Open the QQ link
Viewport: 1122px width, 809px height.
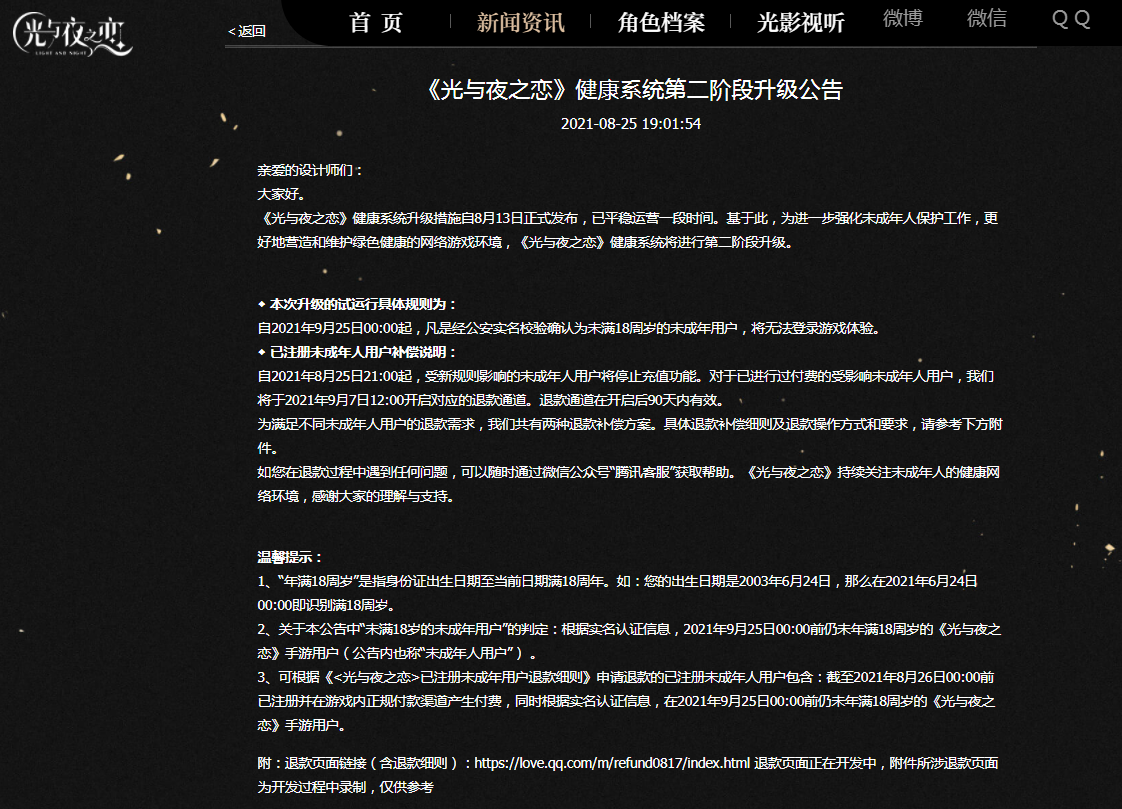coord(1071,19)
